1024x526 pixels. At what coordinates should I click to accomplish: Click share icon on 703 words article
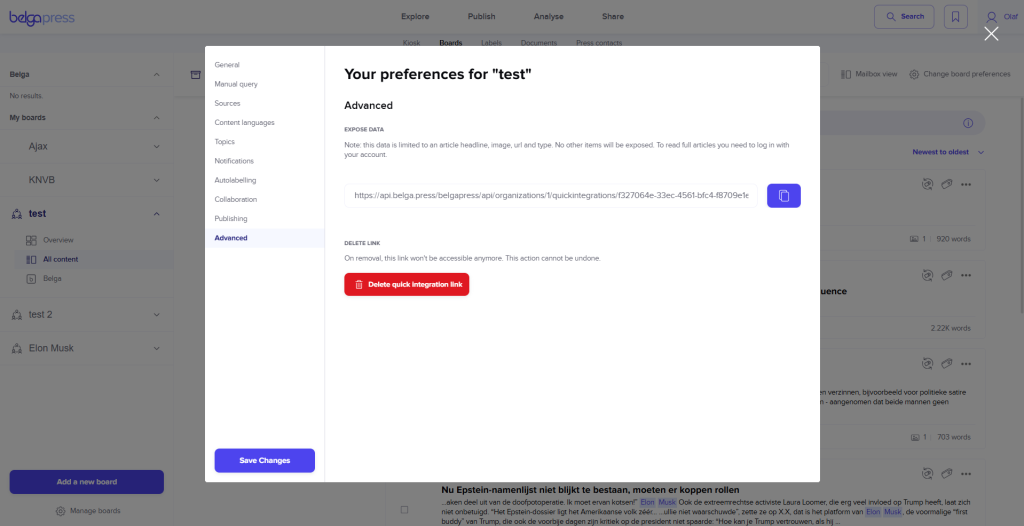pos(926,363)
